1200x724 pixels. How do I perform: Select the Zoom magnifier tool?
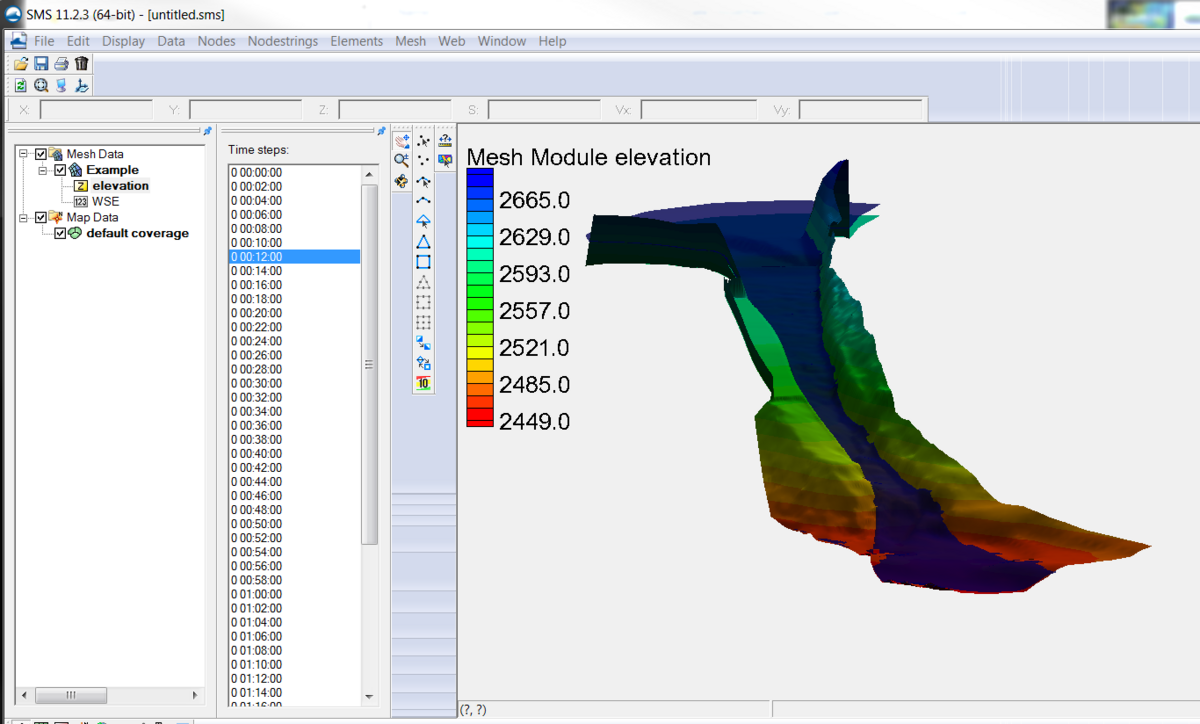coord(401,160)
